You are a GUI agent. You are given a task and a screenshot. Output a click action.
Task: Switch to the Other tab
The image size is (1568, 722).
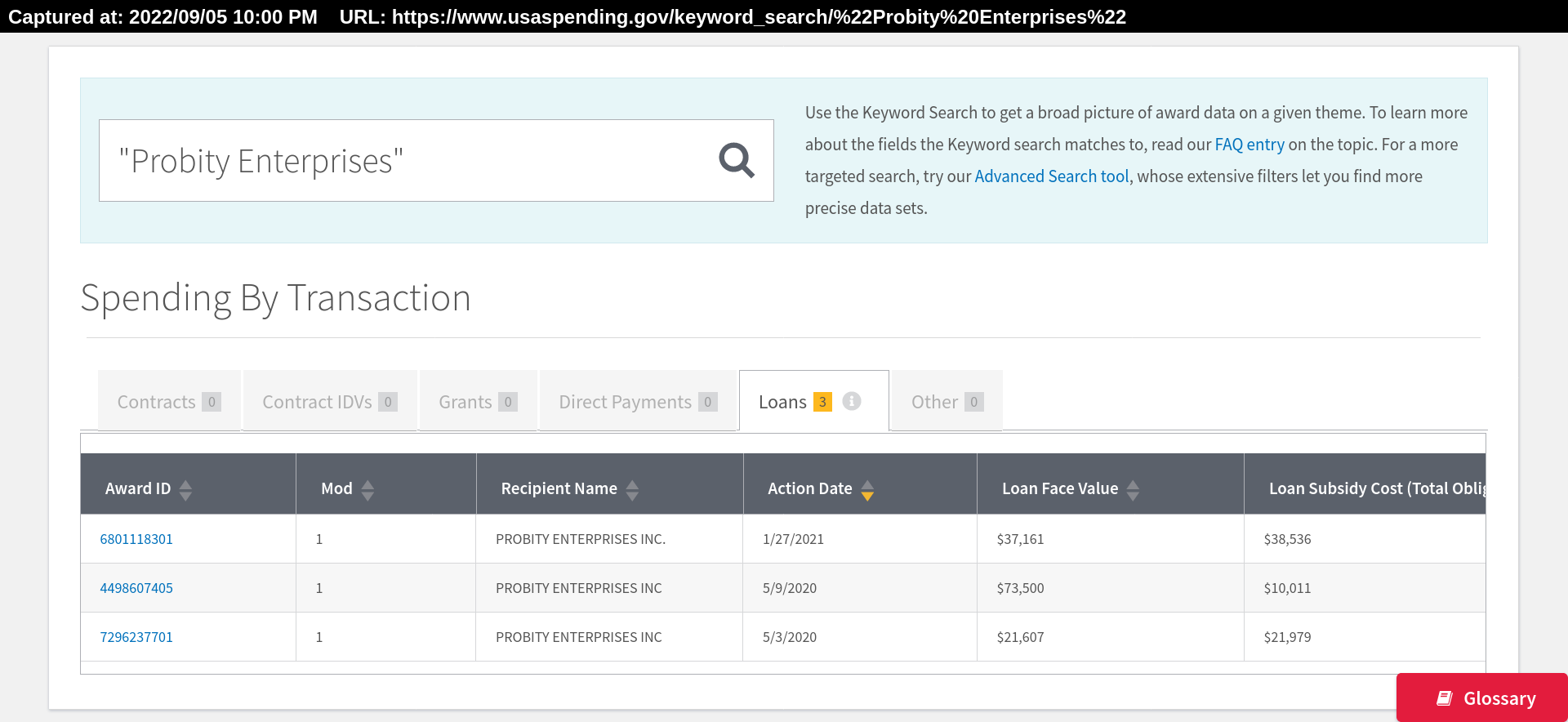[947, 401]
